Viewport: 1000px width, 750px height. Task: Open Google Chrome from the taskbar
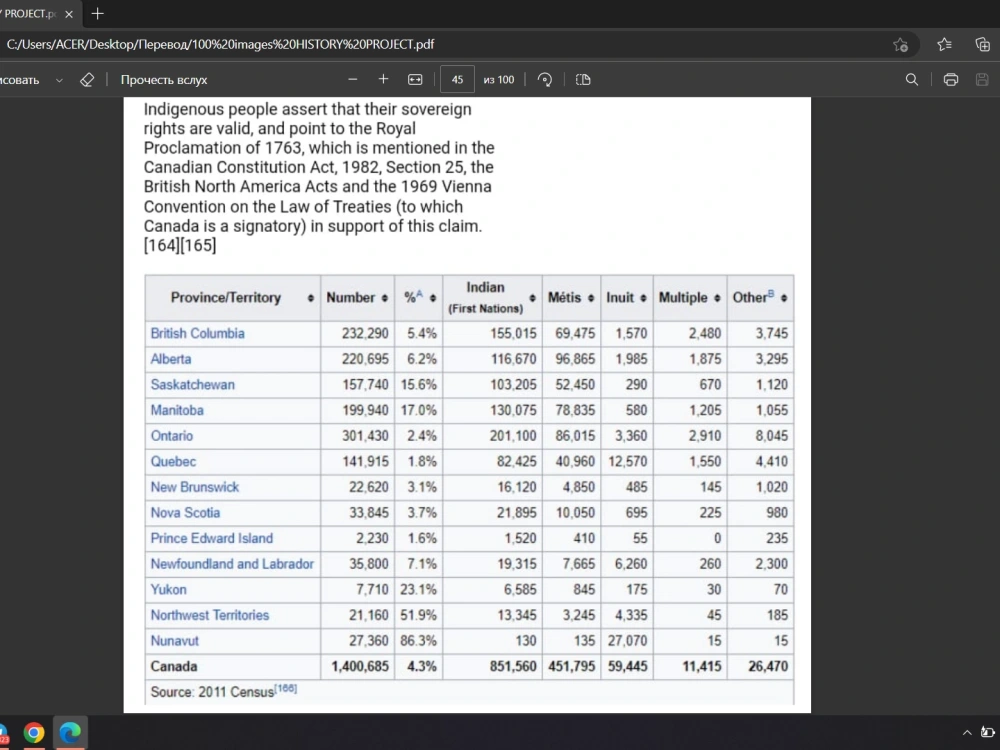point(34,733)
